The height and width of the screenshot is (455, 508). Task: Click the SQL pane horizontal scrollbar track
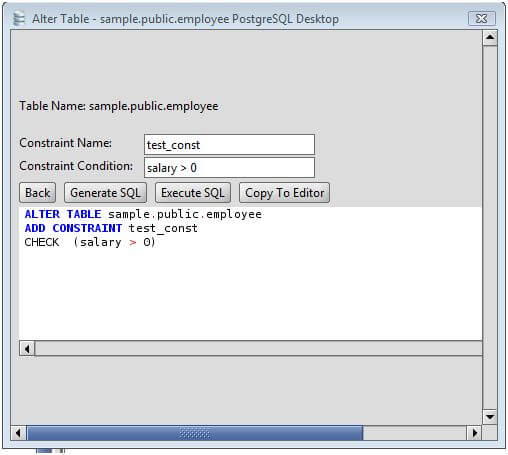click(258, 349)
